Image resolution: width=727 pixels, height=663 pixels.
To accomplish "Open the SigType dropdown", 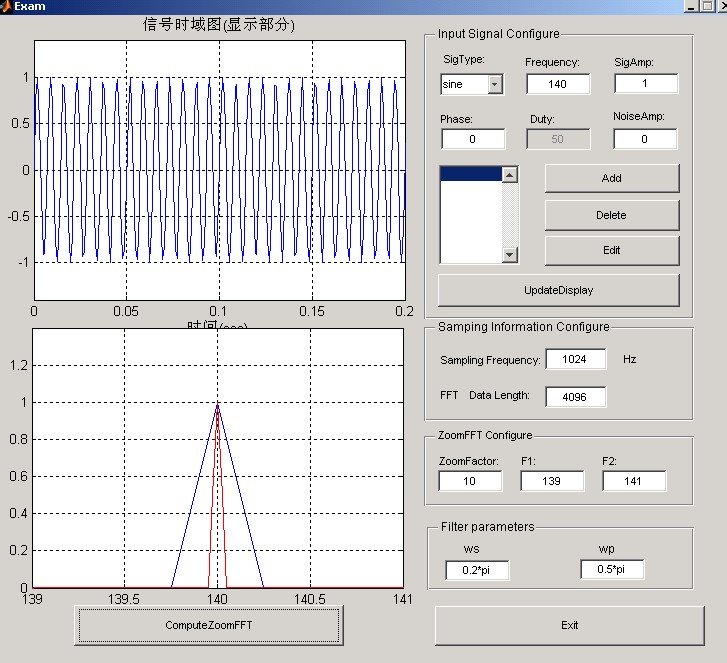I will (495, 85).
